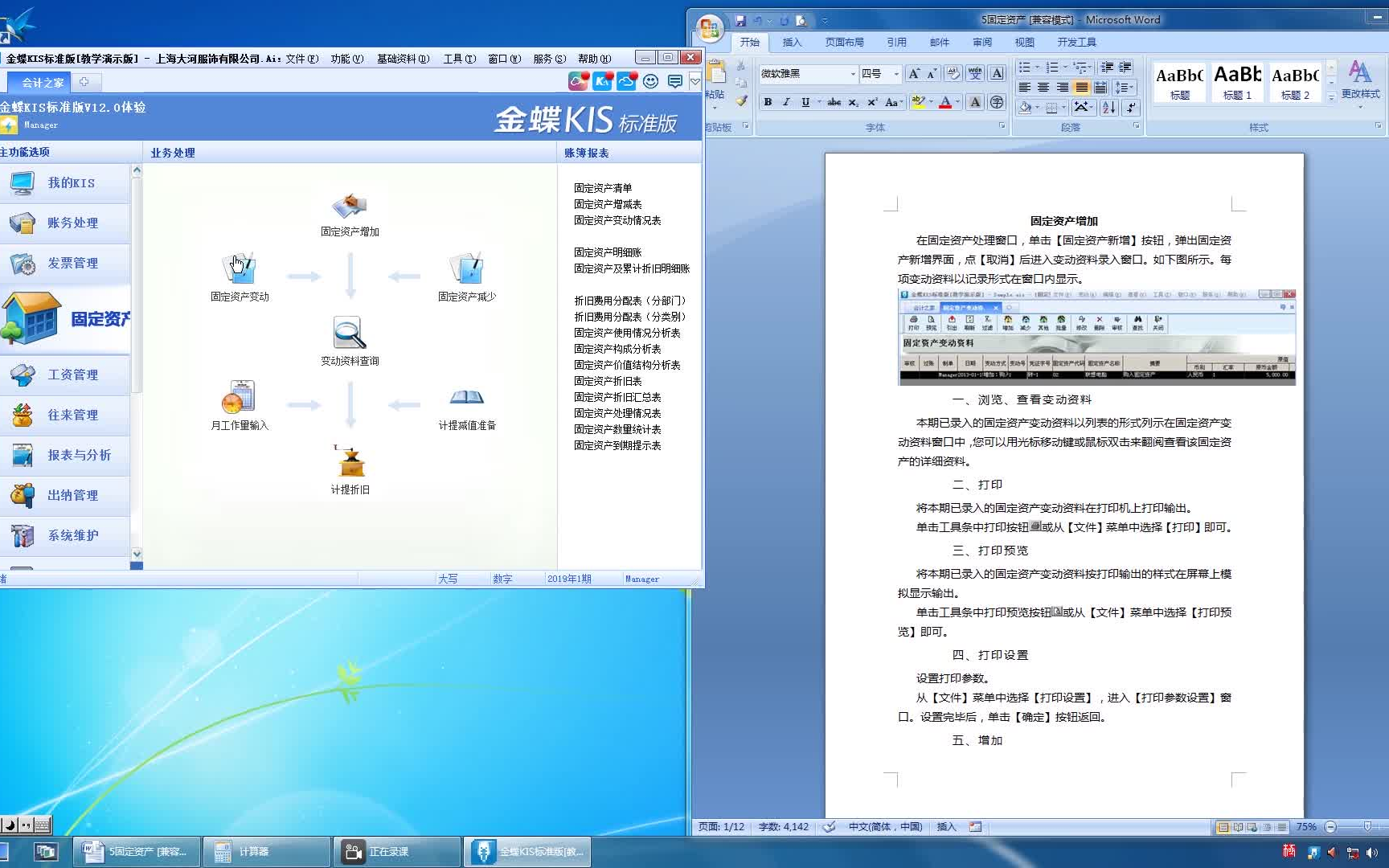1389x868 pixels.
Task: Expand the Word styles gallery
Action: 1331,97
